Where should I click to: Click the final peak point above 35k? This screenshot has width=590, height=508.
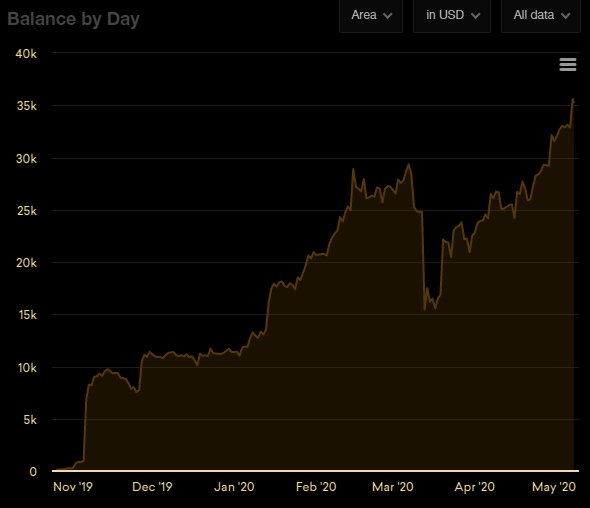pos(573,99)
